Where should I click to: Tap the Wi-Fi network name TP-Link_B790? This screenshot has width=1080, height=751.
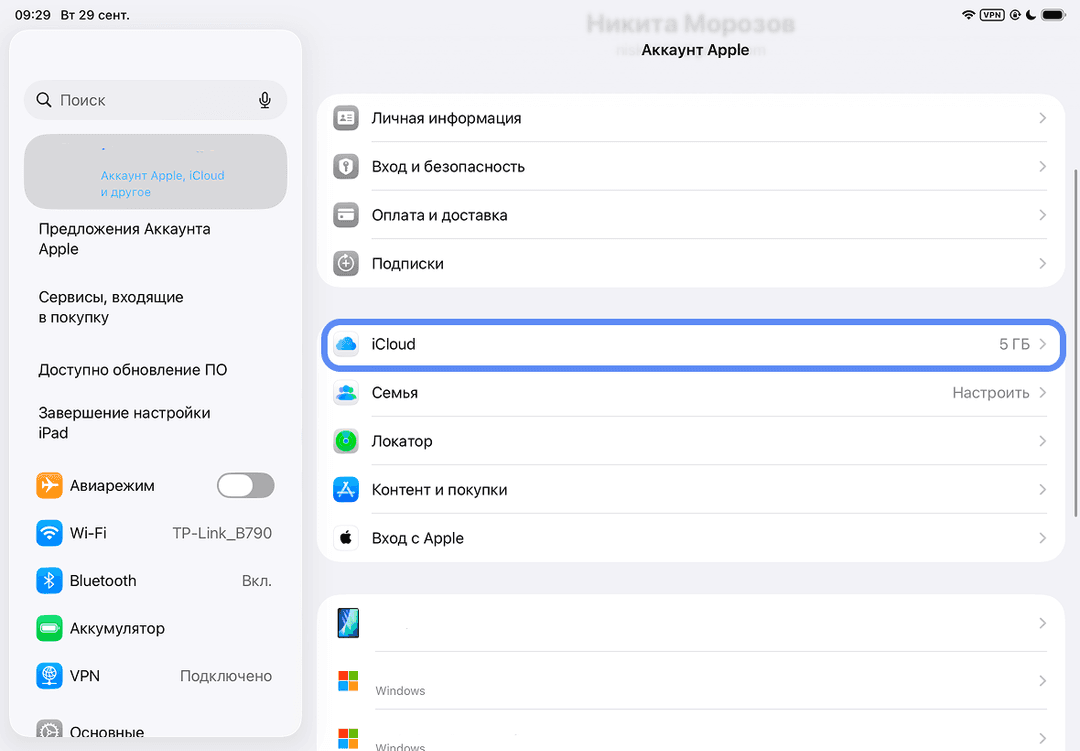click(x=222, y=533)
